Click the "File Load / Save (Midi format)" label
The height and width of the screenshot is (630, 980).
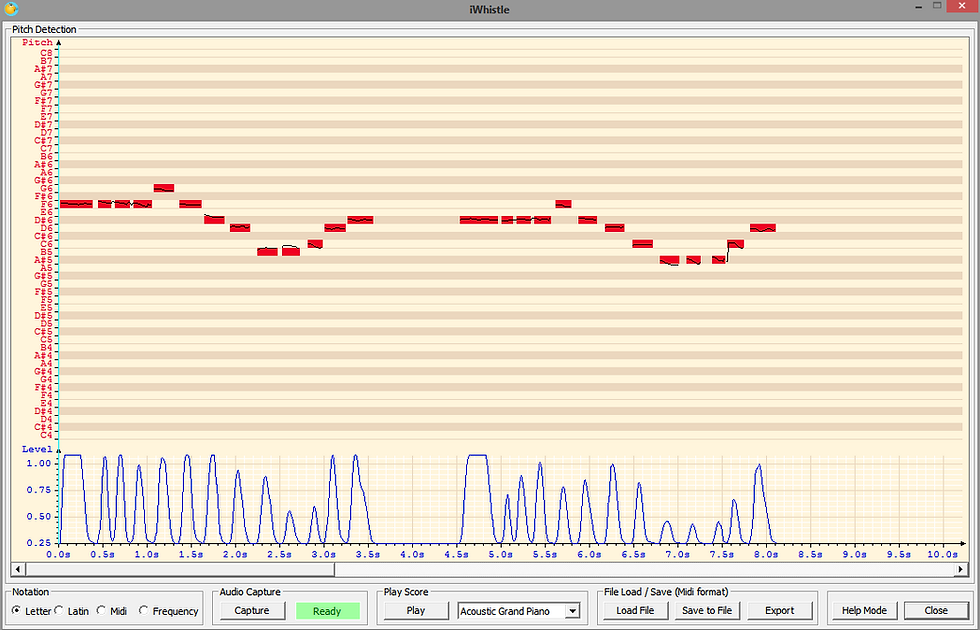click(666, 592)
